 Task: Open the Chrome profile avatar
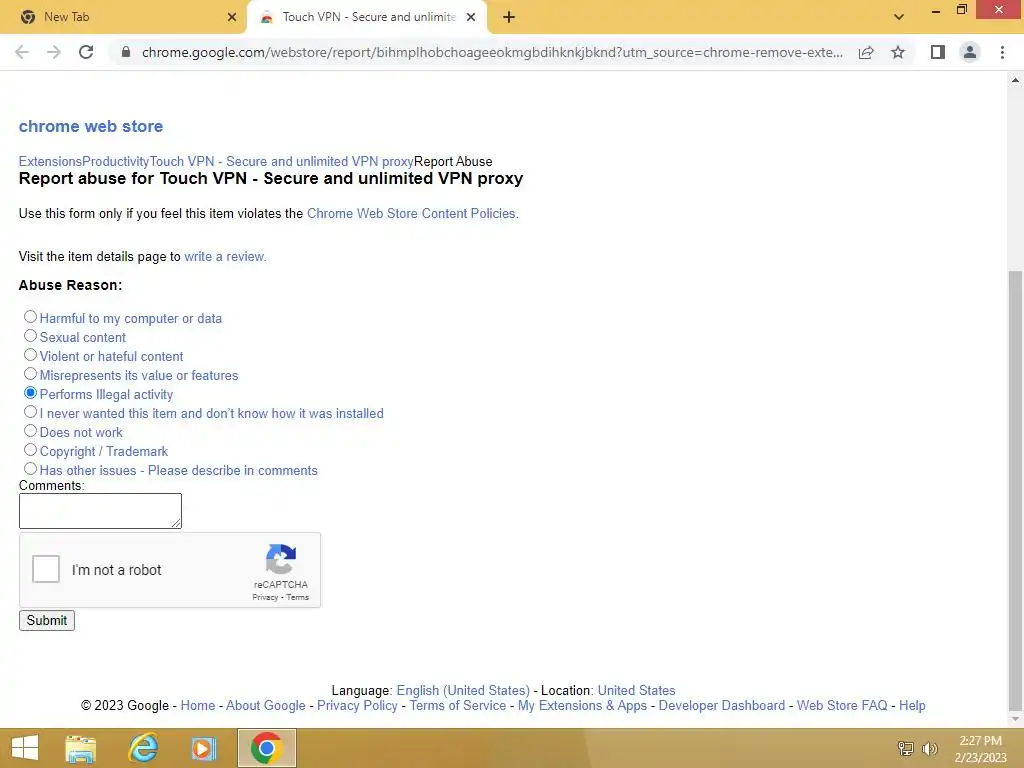click(x=970, y=52)
